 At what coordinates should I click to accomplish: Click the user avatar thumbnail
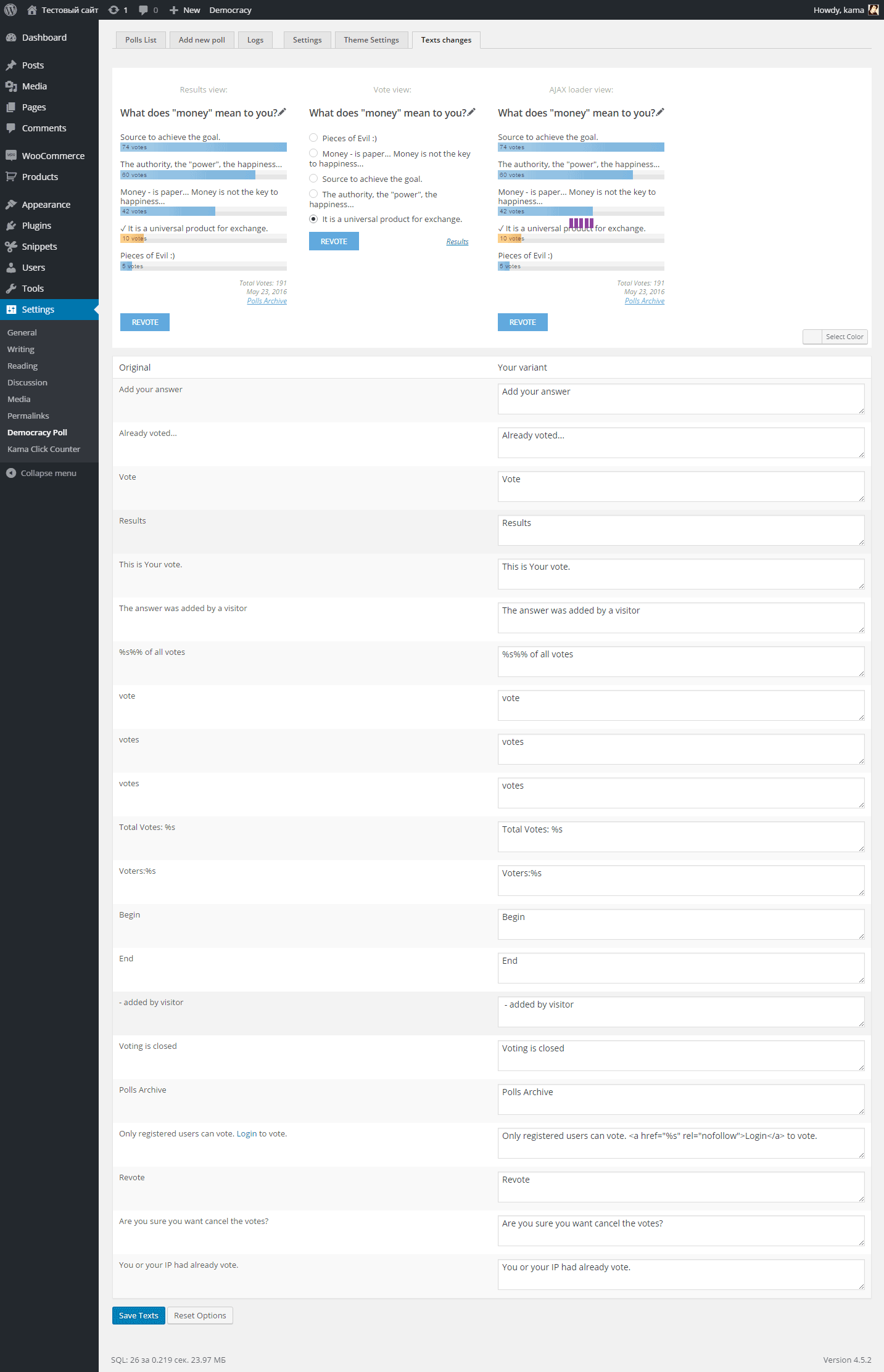pos(873,10)
